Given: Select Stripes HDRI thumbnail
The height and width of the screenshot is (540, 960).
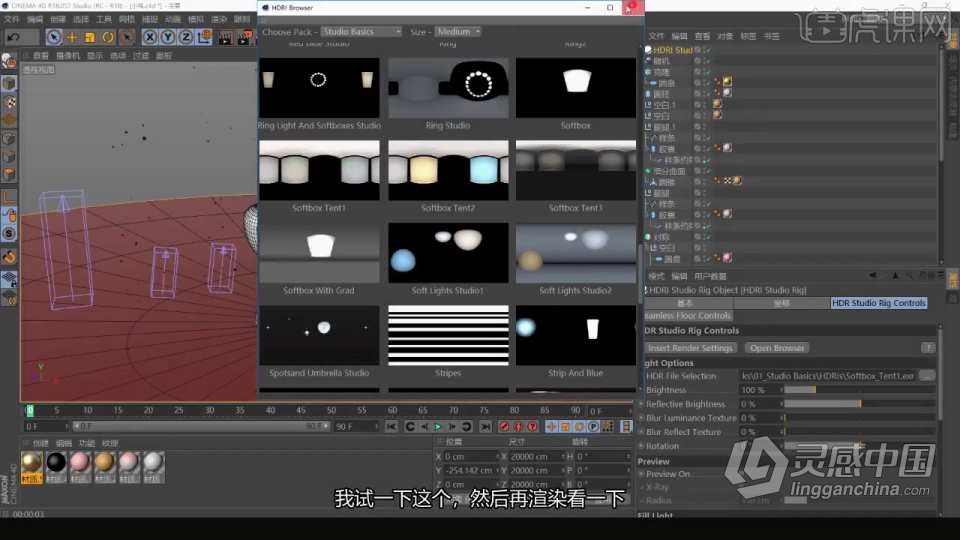Looking at the screenshot, I should pos(448,335).
